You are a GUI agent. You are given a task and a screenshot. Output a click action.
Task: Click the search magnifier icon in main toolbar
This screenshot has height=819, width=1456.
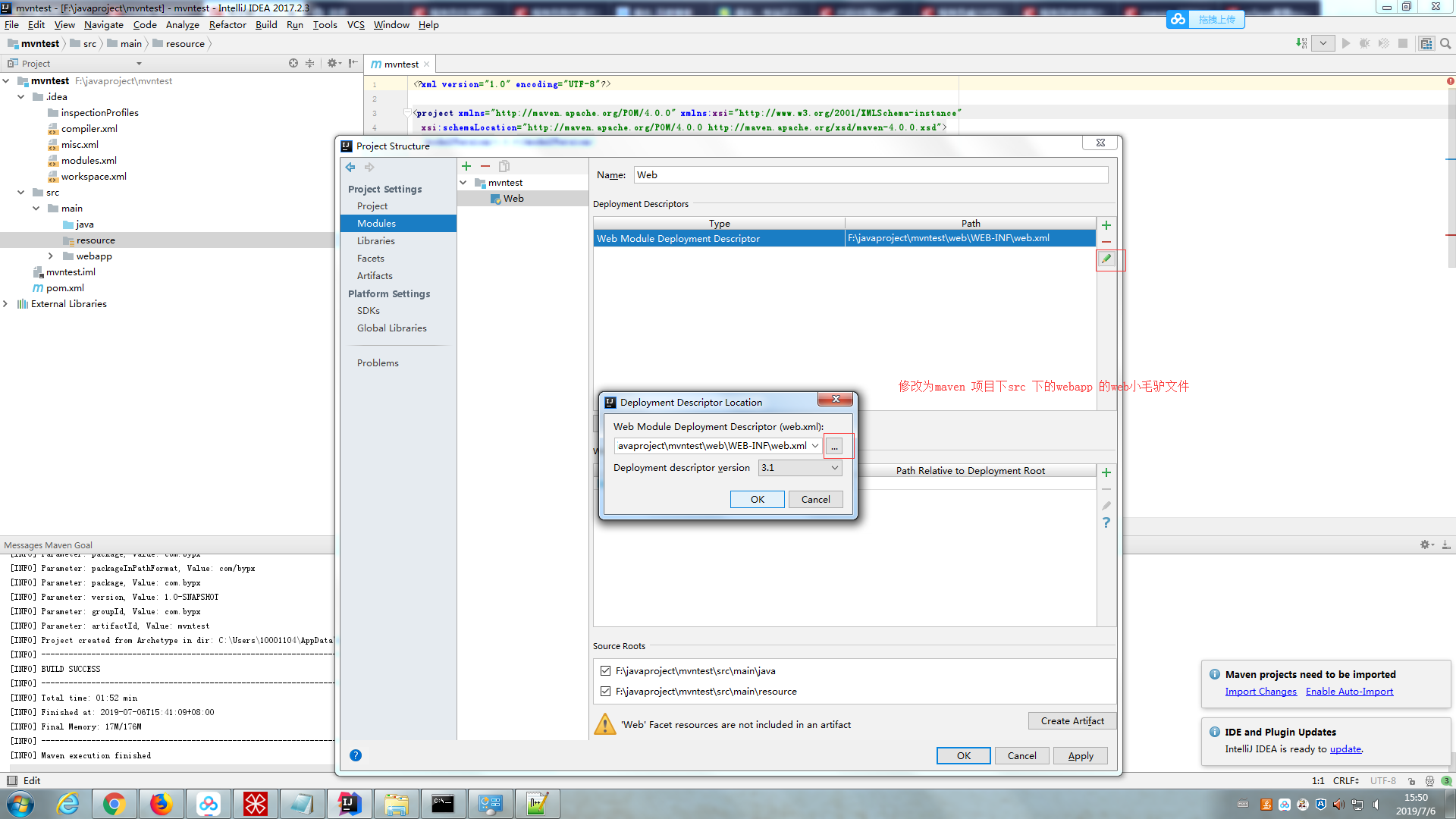[x=1445, y=43]
